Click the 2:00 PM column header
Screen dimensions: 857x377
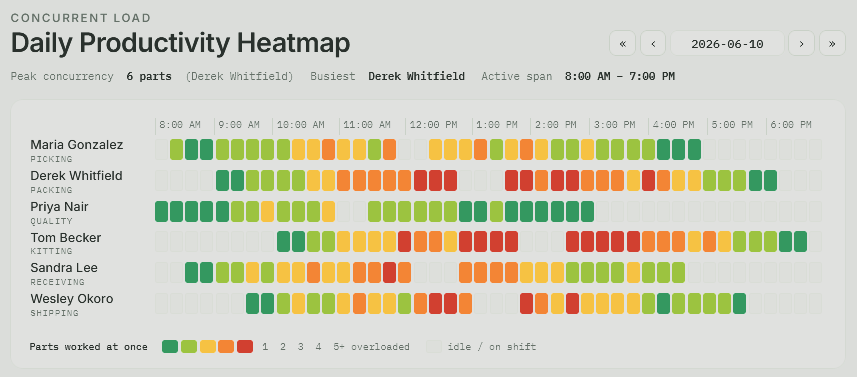(x=555, y=125)
